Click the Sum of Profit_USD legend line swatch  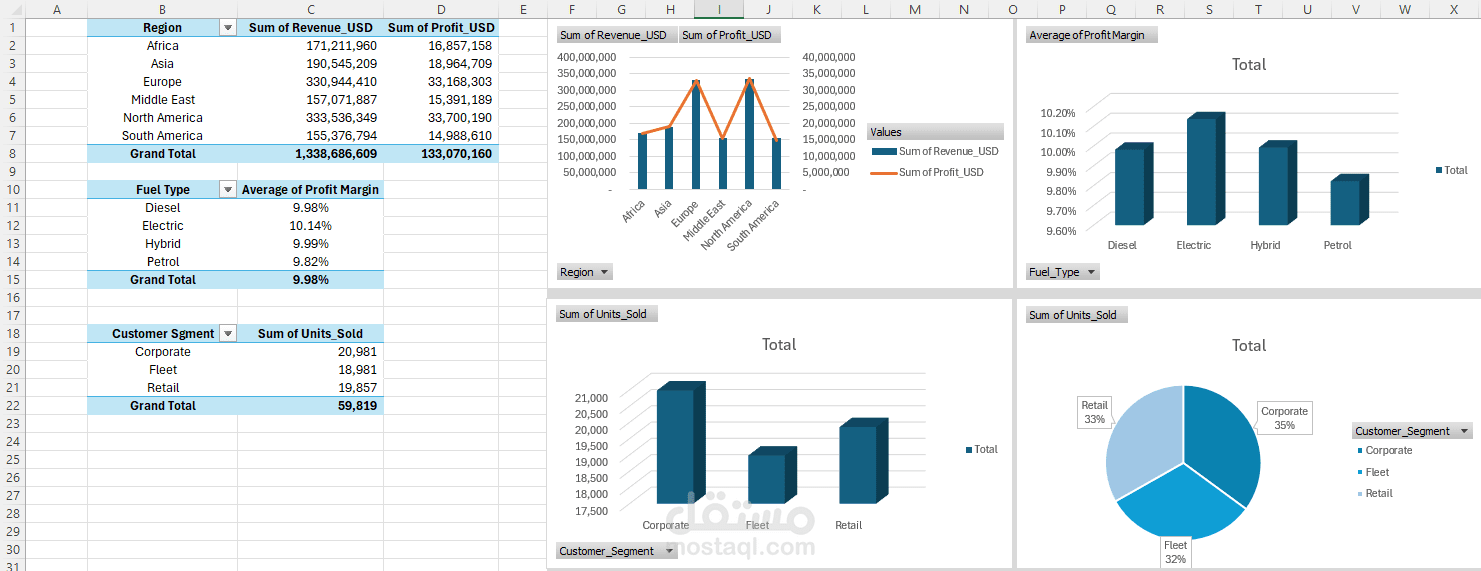tap(884, 172)
